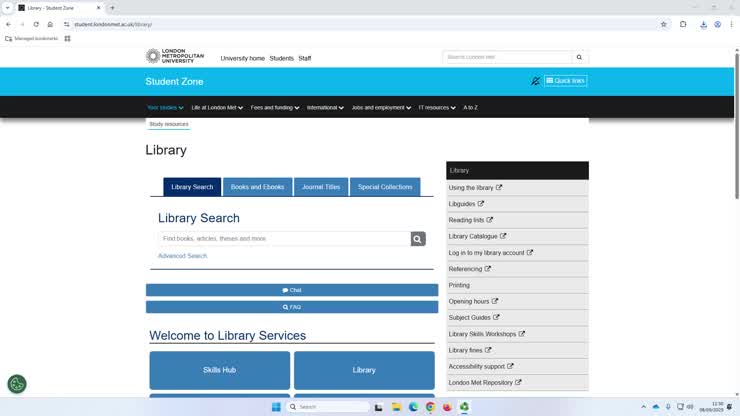Expand Jobs and employment menu
Screen dimensions: 740x416
pos(381,108)
